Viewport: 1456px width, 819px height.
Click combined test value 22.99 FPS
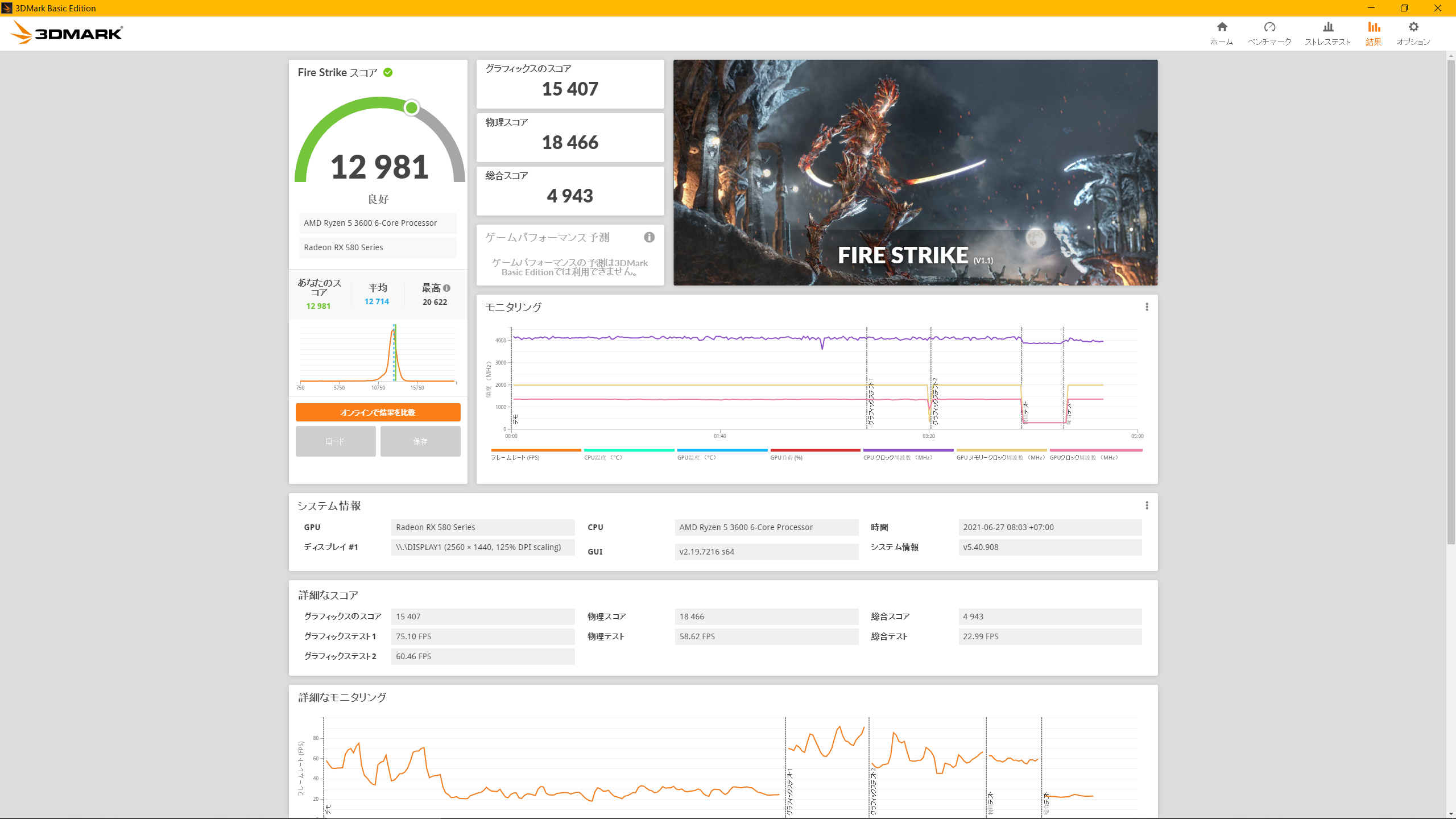pyautogui.click(x=1050, y=636)
